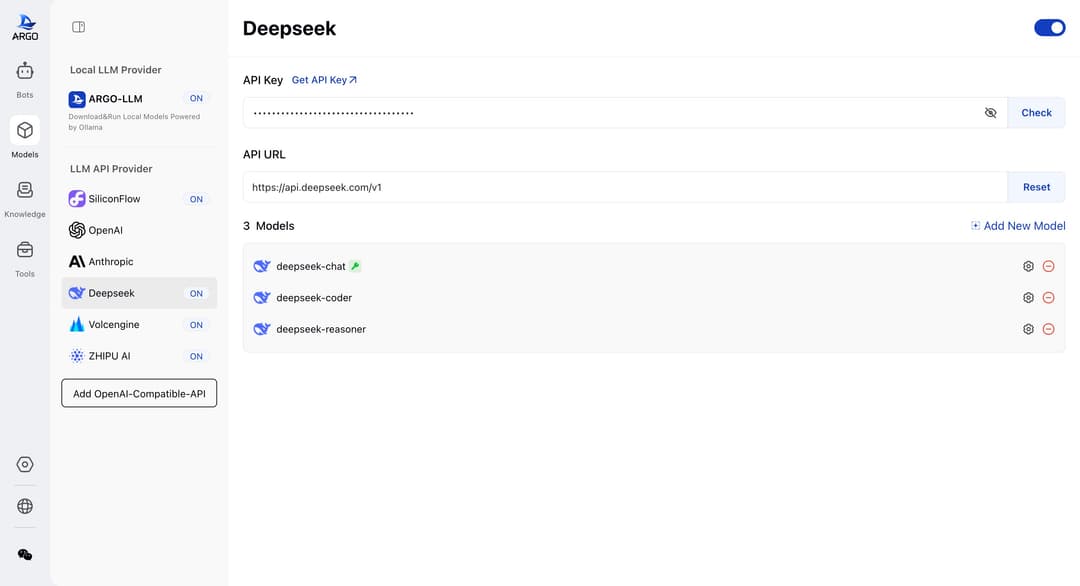Select the OpenAI provider

tap(139, 230)
